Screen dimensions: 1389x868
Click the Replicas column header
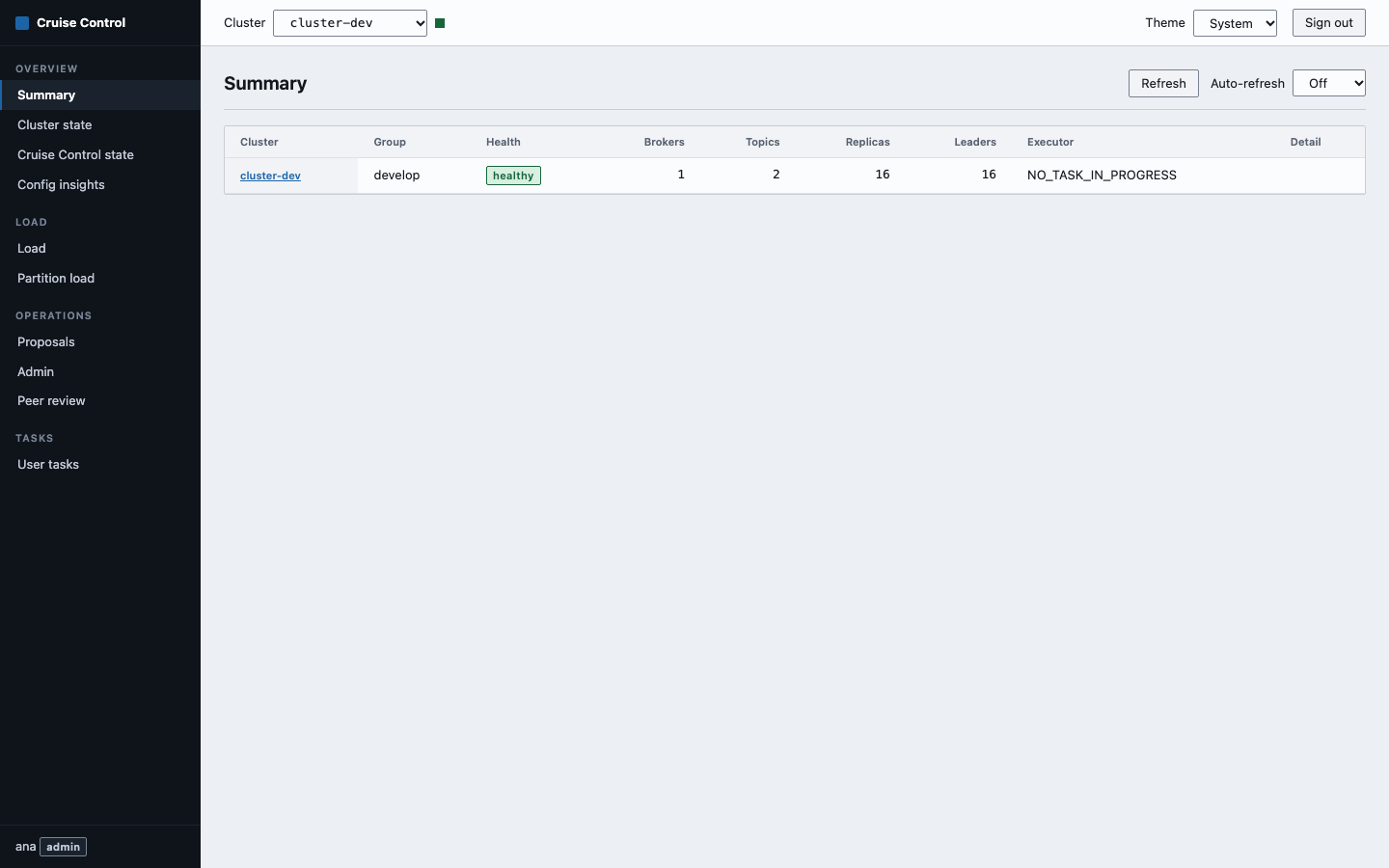click(867, 142)
